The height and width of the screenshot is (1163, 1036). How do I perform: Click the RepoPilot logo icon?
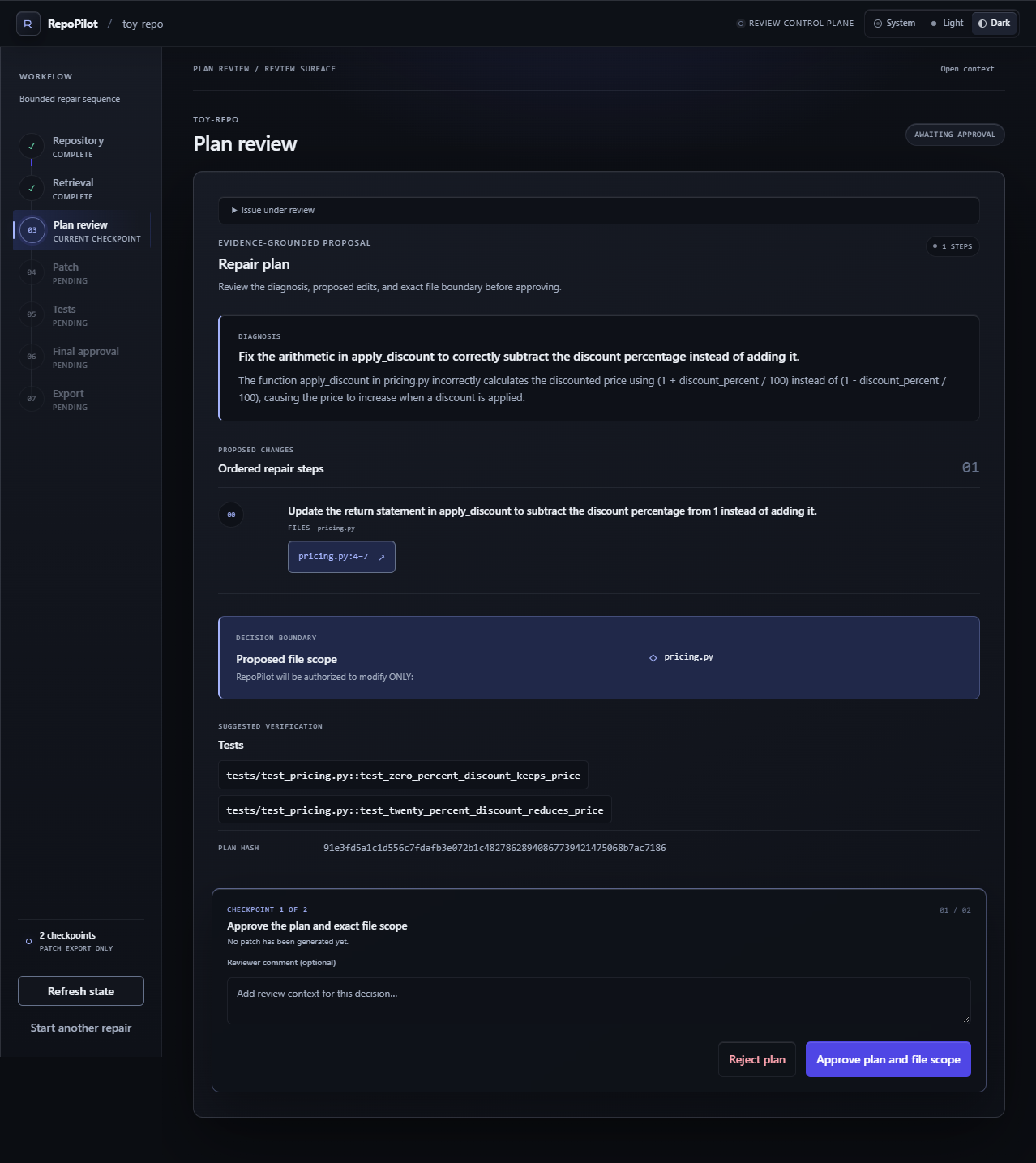(x=28, y=24)
